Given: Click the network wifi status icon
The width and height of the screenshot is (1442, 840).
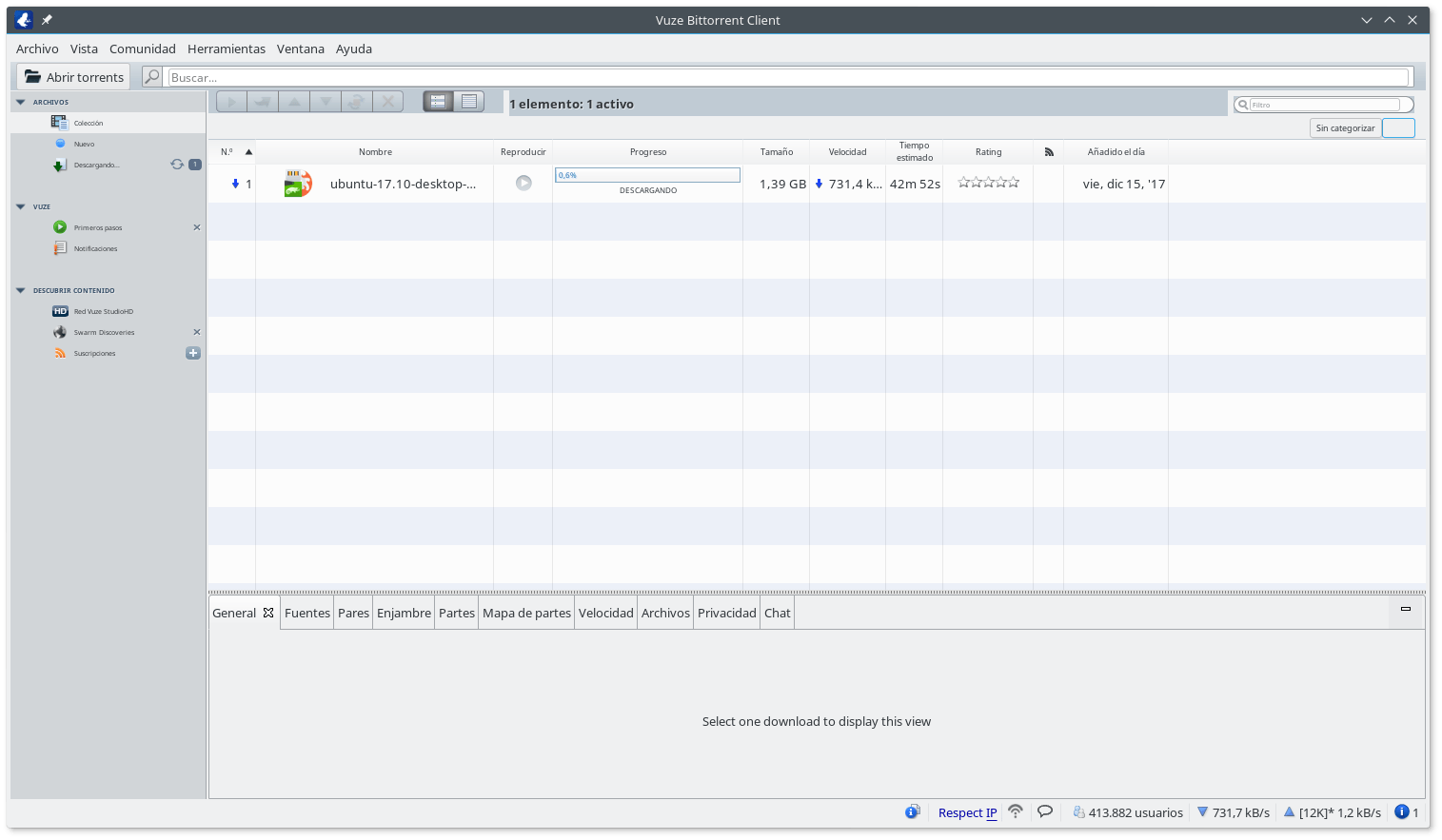Looking at the screenshot, I should tap(1016, 811).
